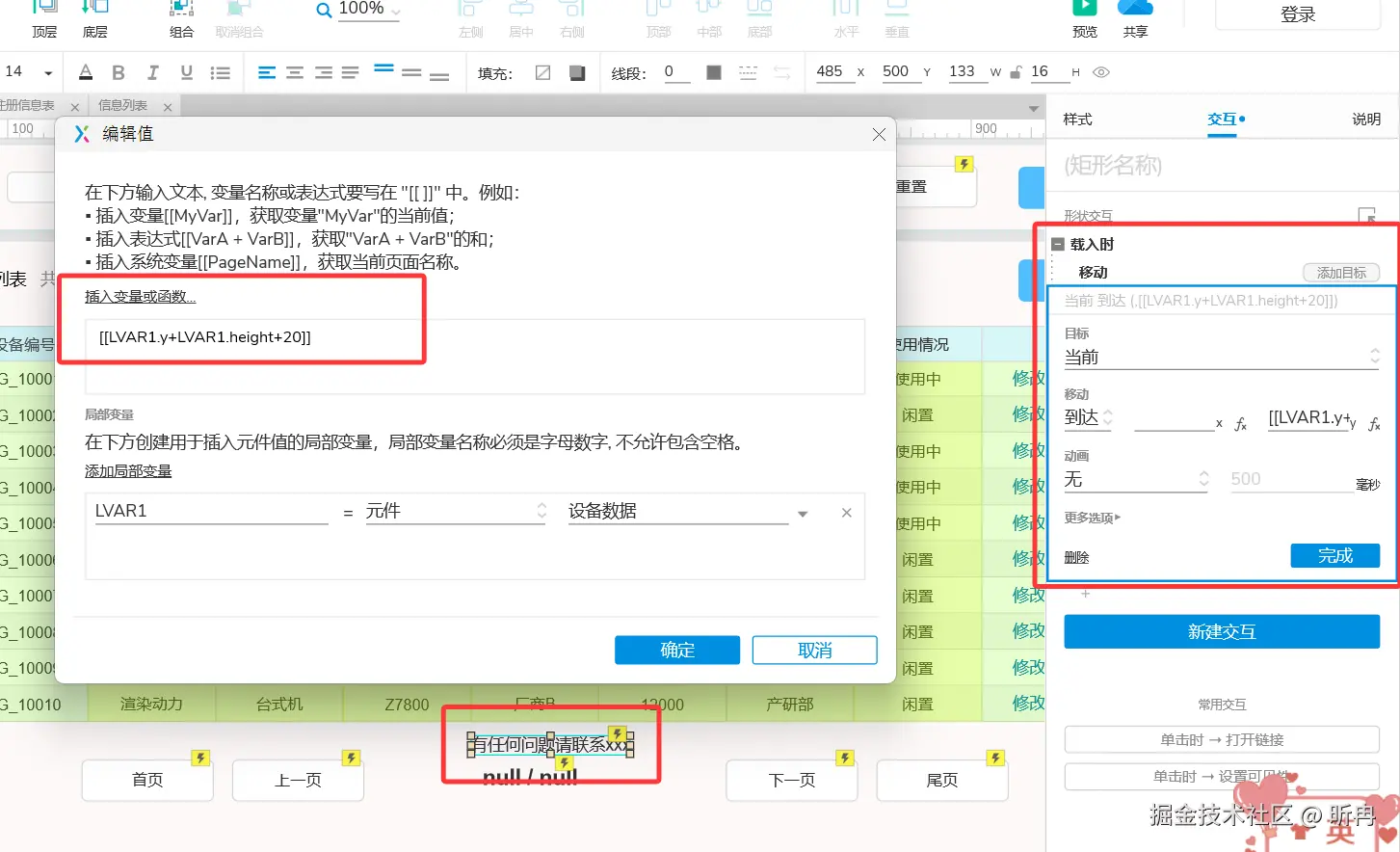This screenshot has height=852, width=1400.
Task: Toggle underline text formatting
Action: coord(187,72)
